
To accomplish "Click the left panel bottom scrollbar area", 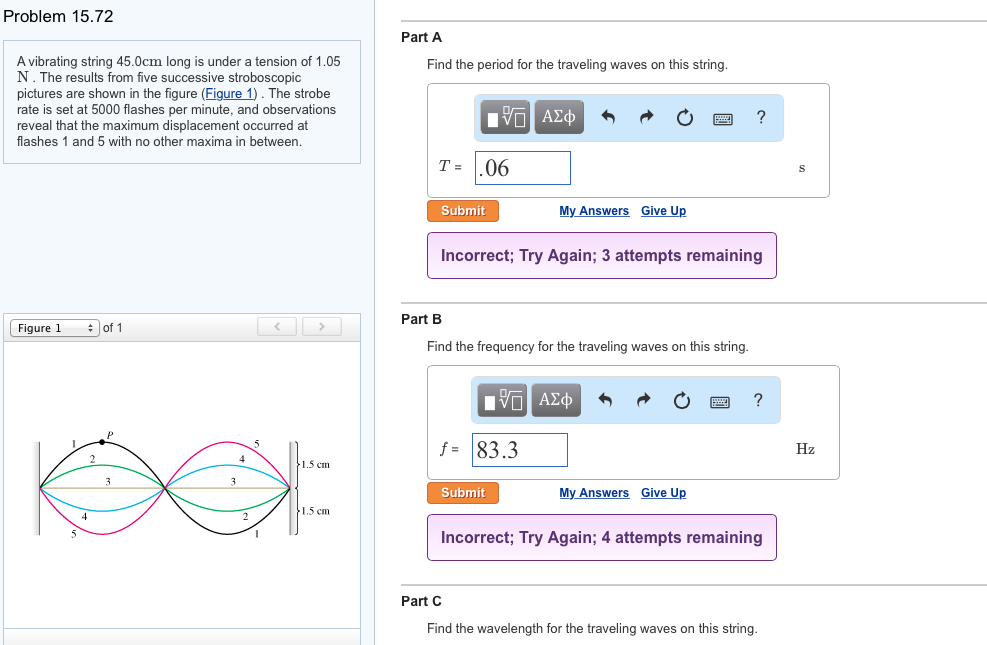I will point(182,637).
